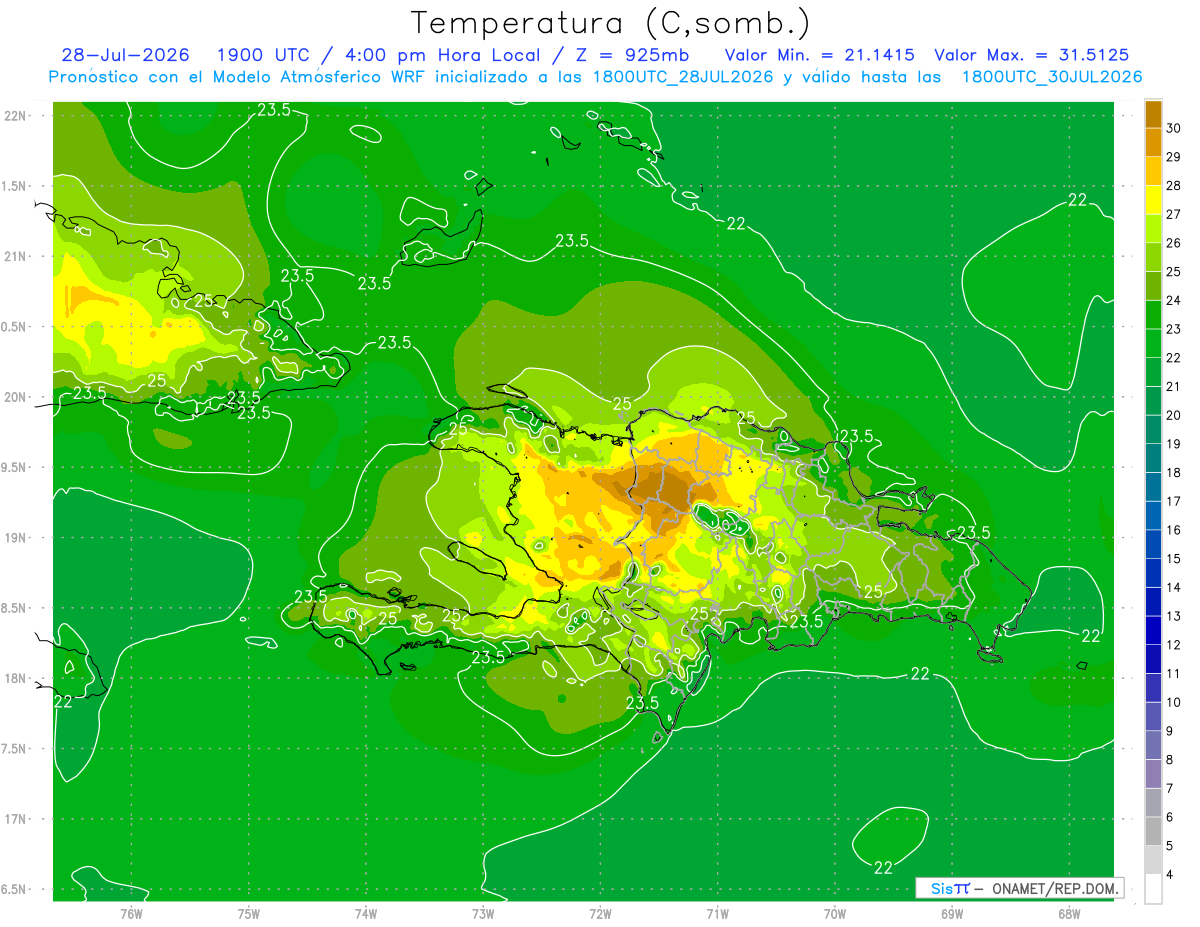This screenshot has width=1200, height=927.
Task: Click value 18 on the color scale
Action: tap(1174, 472)
